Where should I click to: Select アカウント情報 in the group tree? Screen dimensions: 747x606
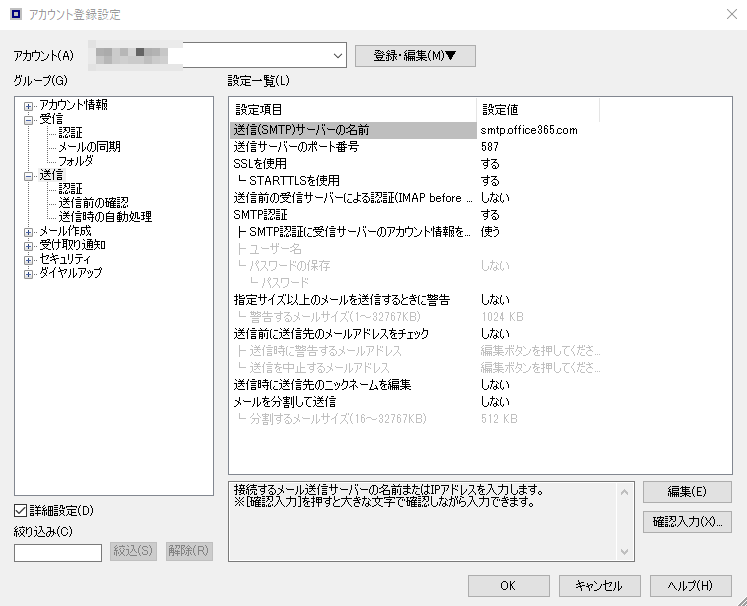73,105
